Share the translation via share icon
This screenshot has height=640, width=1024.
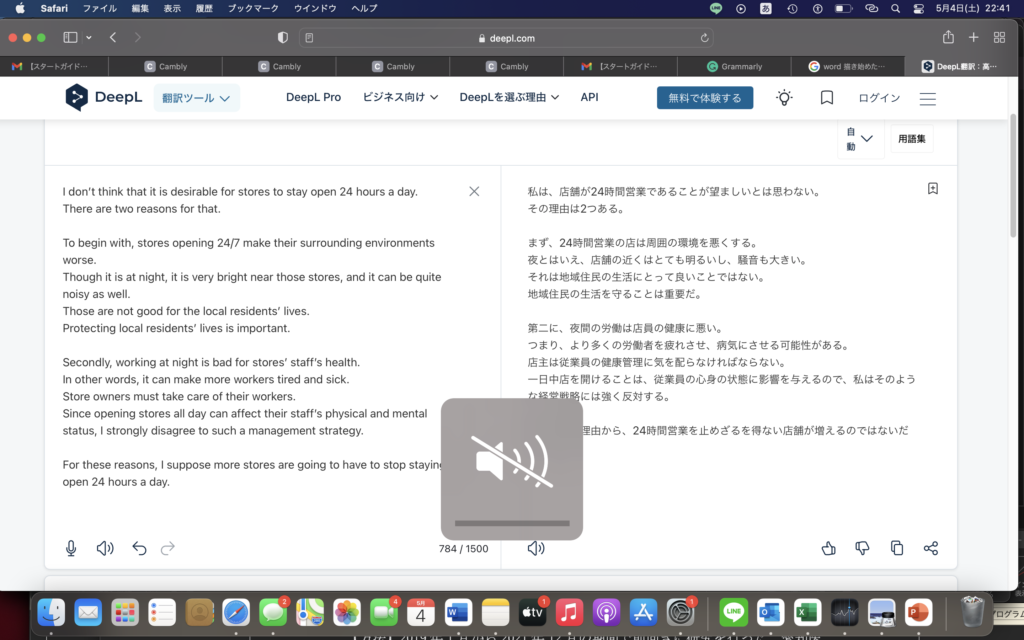931,548
